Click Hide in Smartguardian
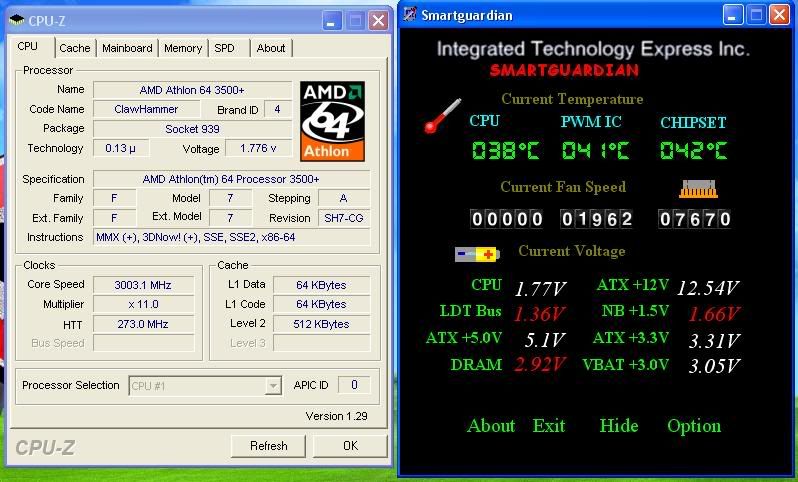This screenshot has height=482, width=798. click(619, 426)
